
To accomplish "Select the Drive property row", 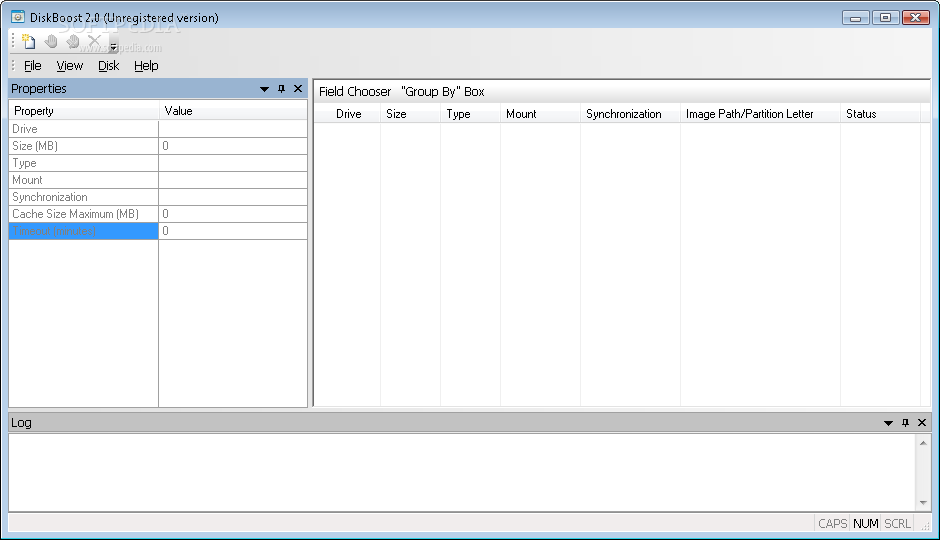I will (x=84, y=129).
